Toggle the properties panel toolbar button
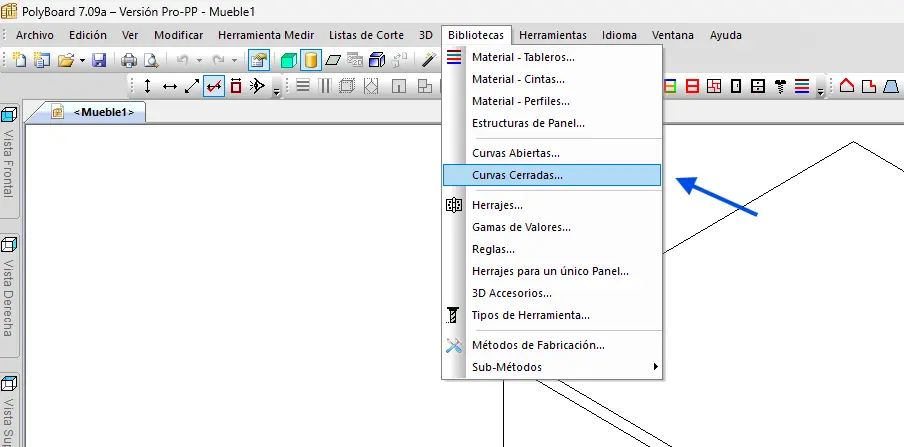Image resolution: width=904 pixels, height=447 pixels. point(259,60)
